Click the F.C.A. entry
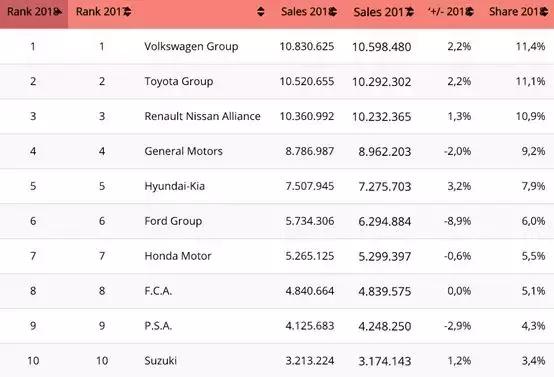The height and width of the screenshot is (377, 554). click(x=158, y=291)
